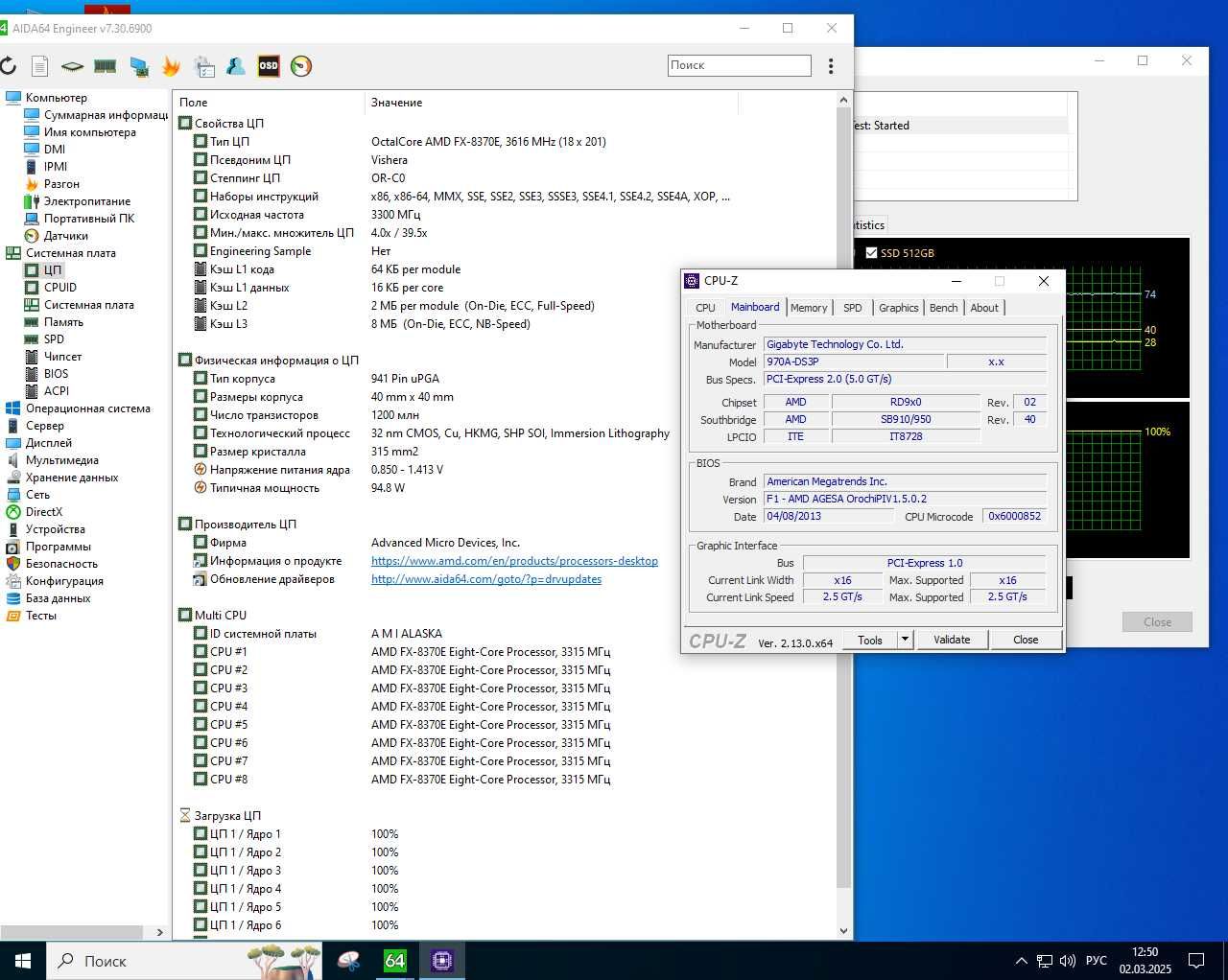Expand the Мультимедиа category
This screenshot has height=980, width=1228.
[61, 460]
